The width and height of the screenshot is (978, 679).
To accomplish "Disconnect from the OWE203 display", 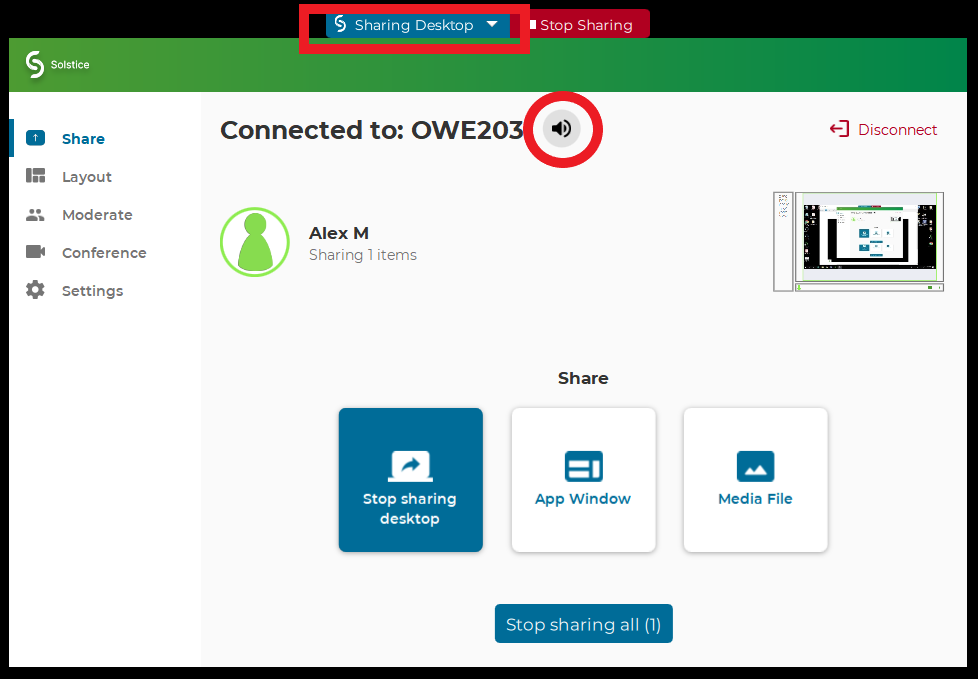I will coord(883,130).
